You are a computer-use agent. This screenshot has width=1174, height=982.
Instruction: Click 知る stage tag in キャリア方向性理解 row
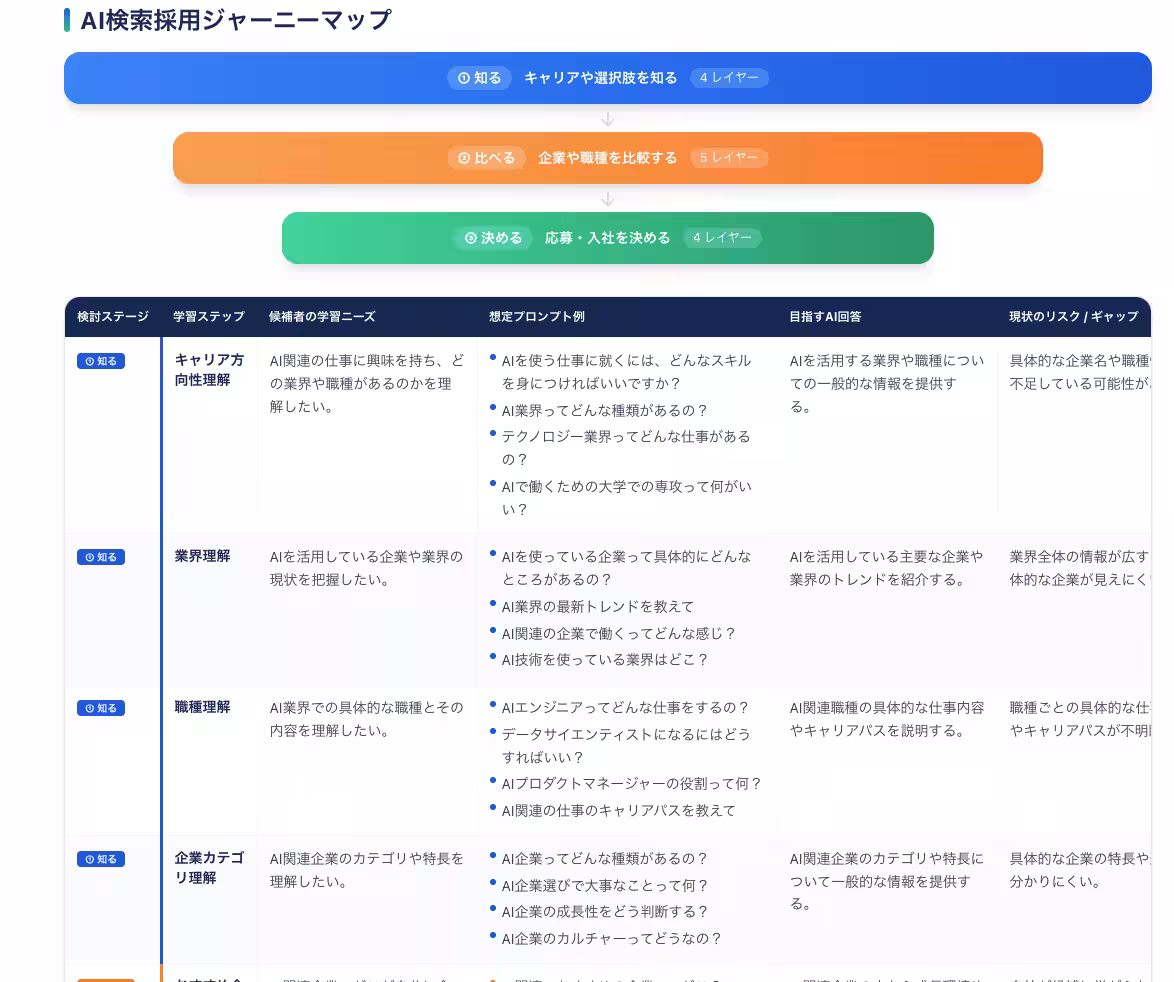point(101,361)
